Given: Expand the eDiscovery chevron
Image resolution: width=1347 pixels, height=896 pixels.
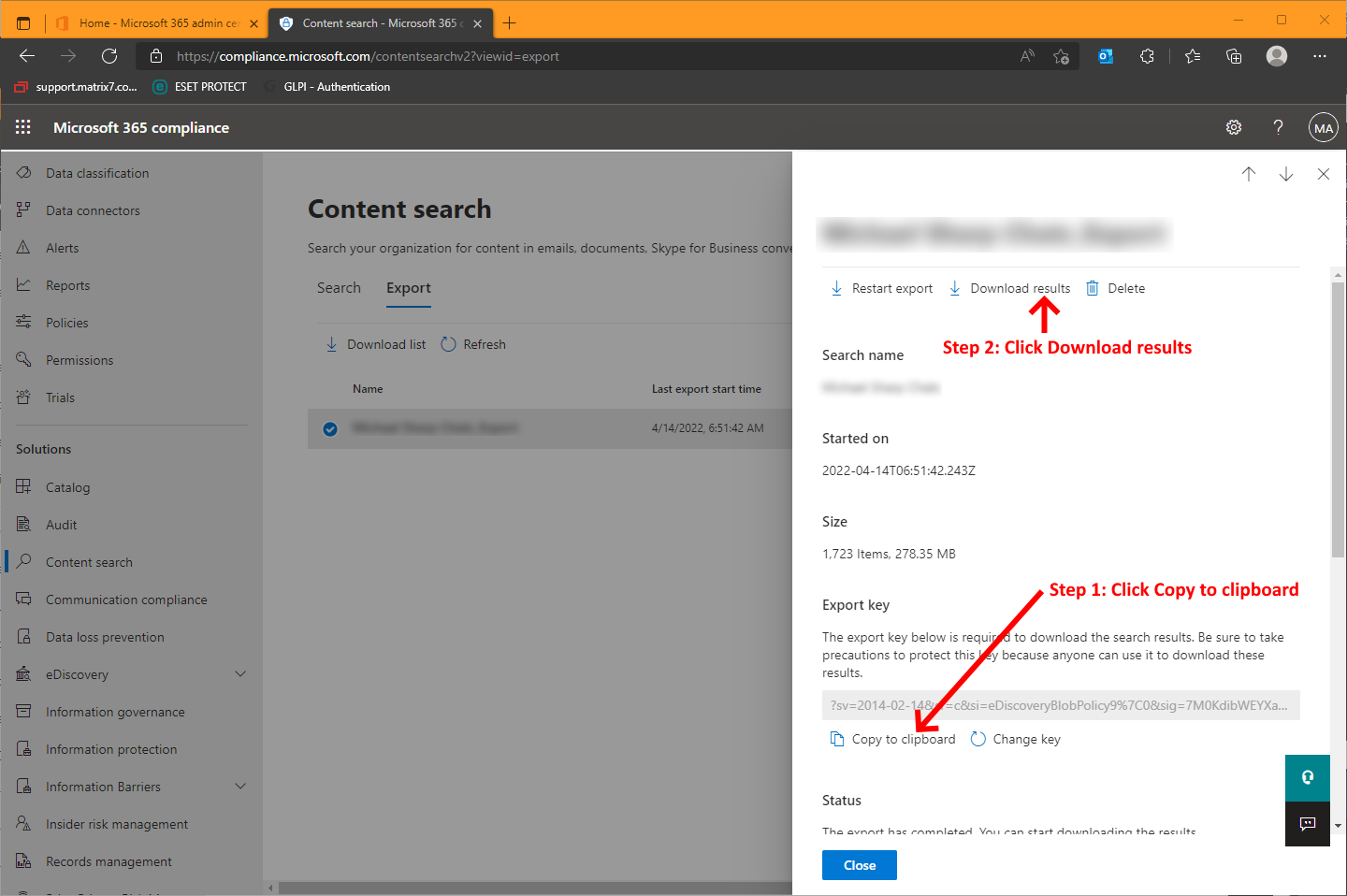Looking at the screenshot, I should [240, 674].
